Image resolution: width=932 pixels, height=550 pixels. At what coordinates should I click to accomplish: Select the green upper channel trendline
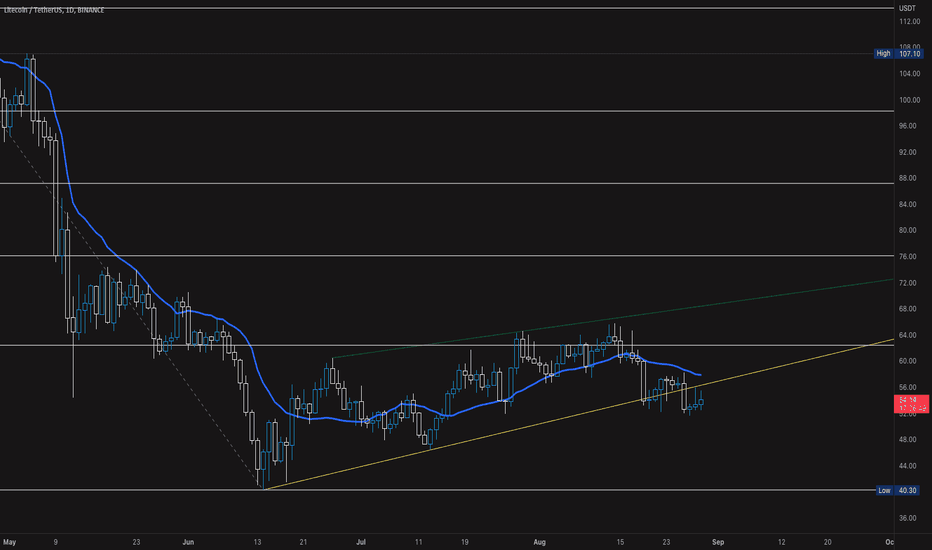(x=613, y=318)
